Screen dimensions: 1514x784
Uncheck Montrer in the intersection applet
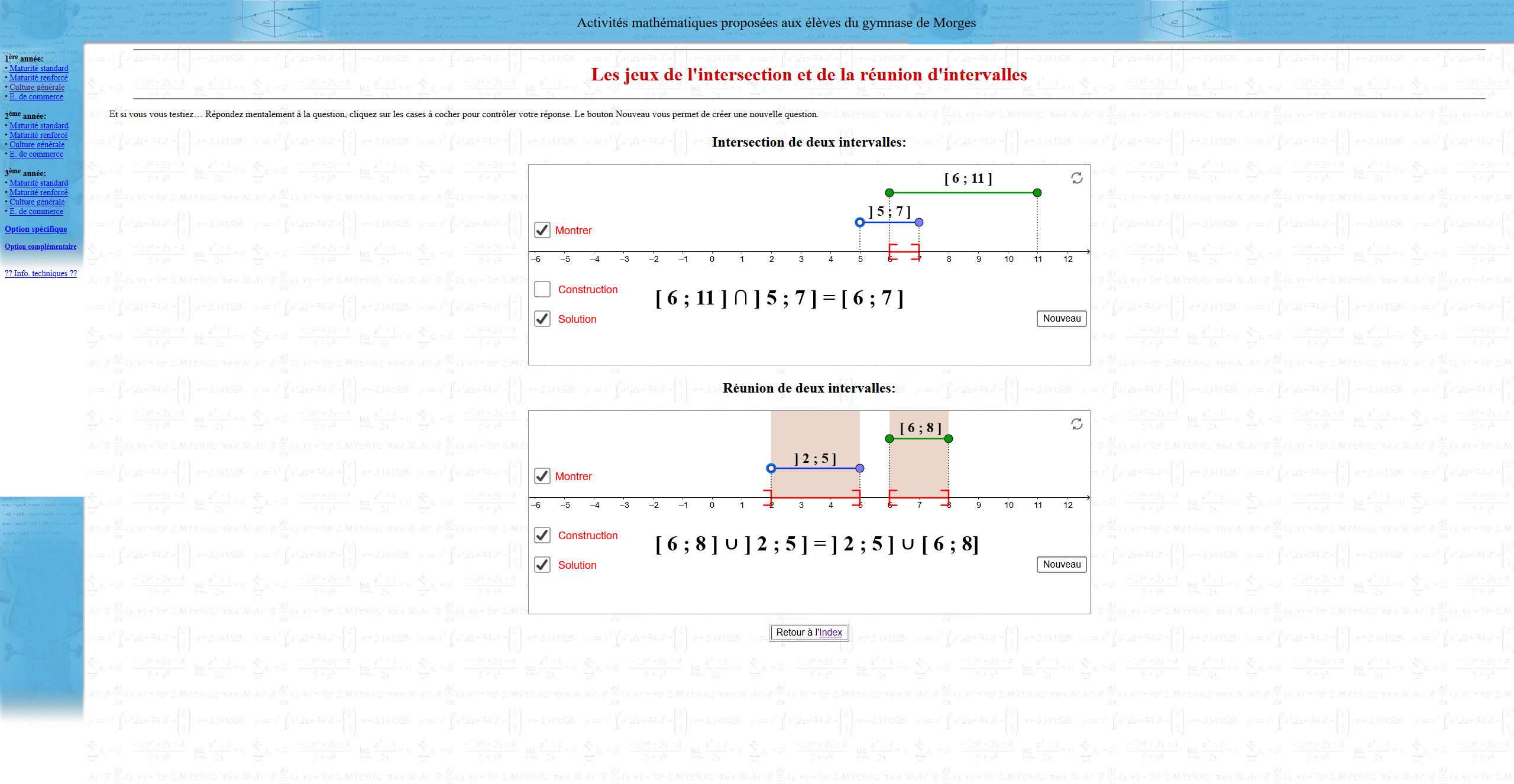click(x=542, y=230)
